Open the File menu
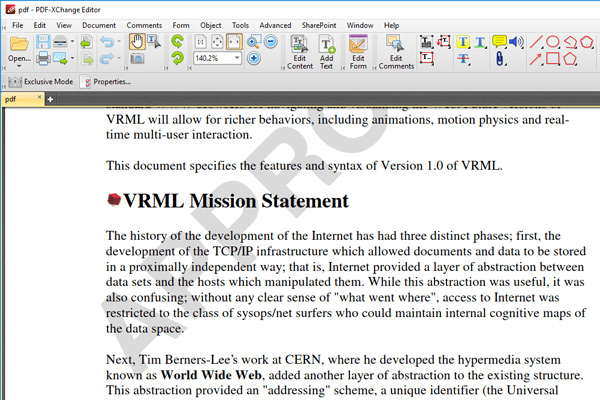The width and height of the screenshot is (600, 400). [18, 25]
